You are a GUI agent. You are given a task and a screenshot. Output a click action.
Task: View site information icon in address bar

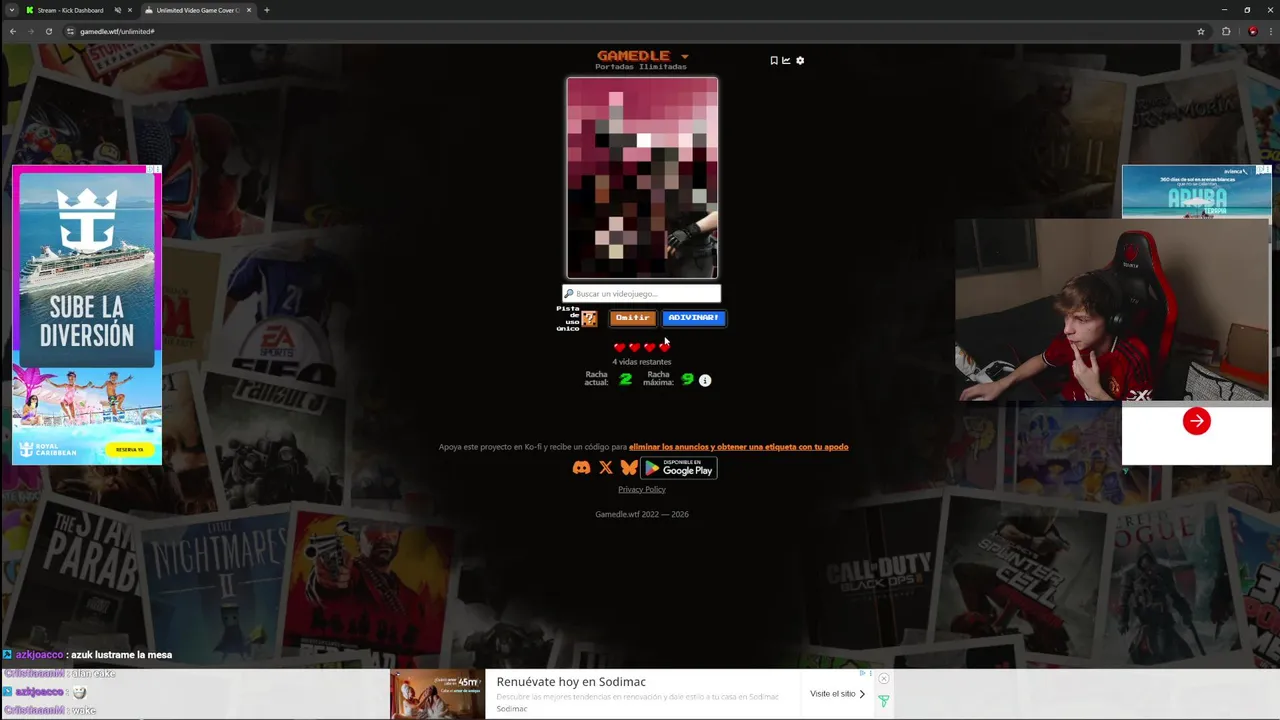pos(70,31)
